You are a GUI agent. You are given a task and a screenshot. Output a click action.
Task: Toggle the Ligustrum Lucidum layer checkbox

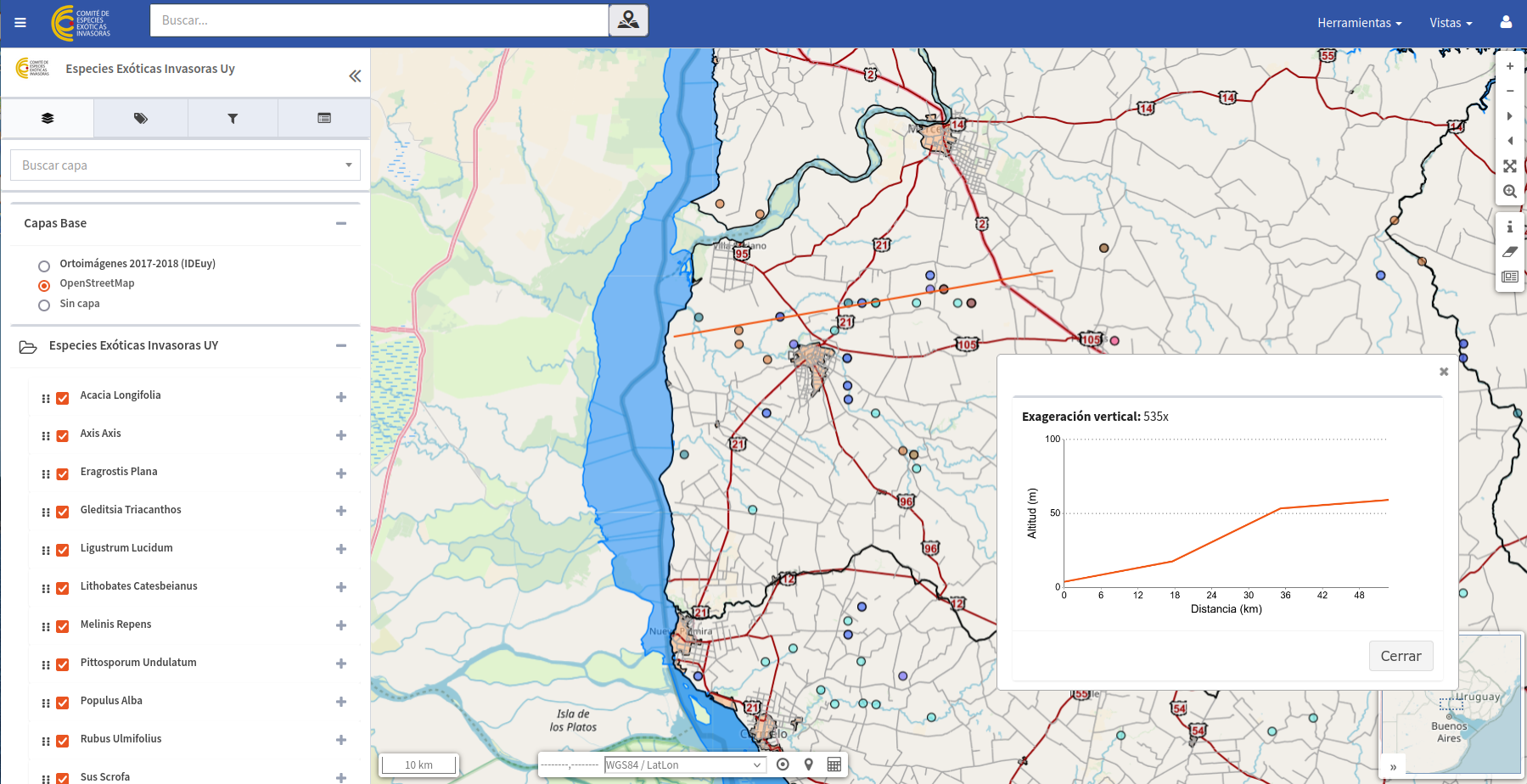(63, 551)
